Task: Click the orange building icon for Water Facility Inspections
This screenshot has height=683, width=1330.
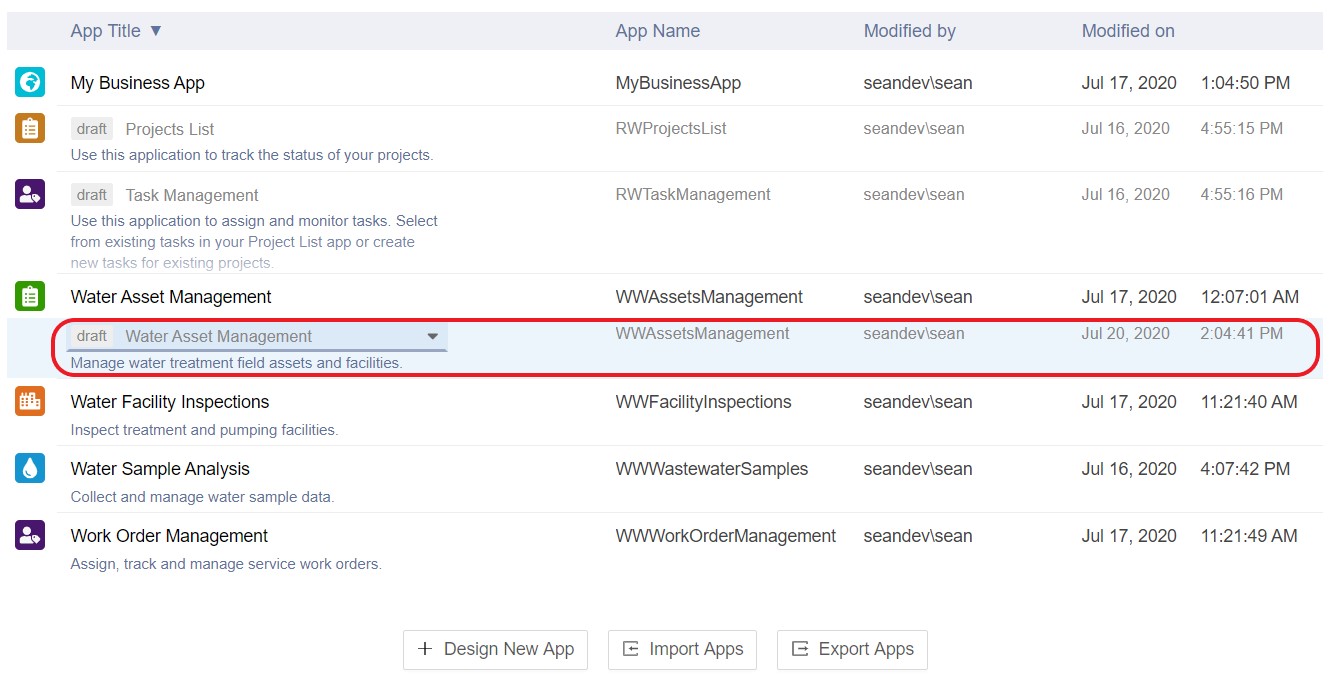Action: (30, 401)
